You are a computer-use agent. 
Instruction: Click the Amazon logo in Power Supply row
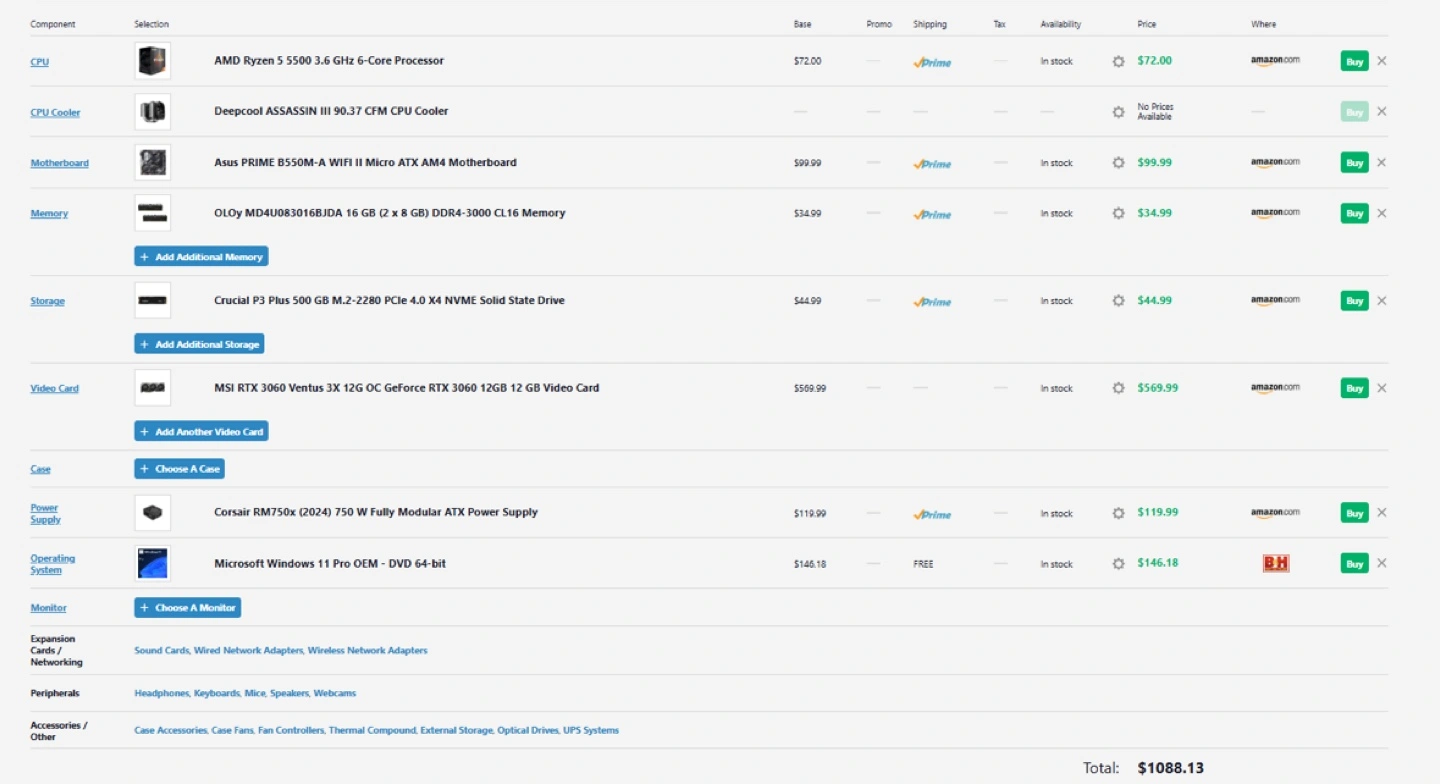coord(1275,513)
